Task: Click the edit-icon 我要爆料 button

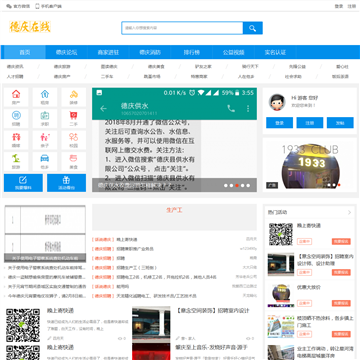Action: [x=23, y=183]
